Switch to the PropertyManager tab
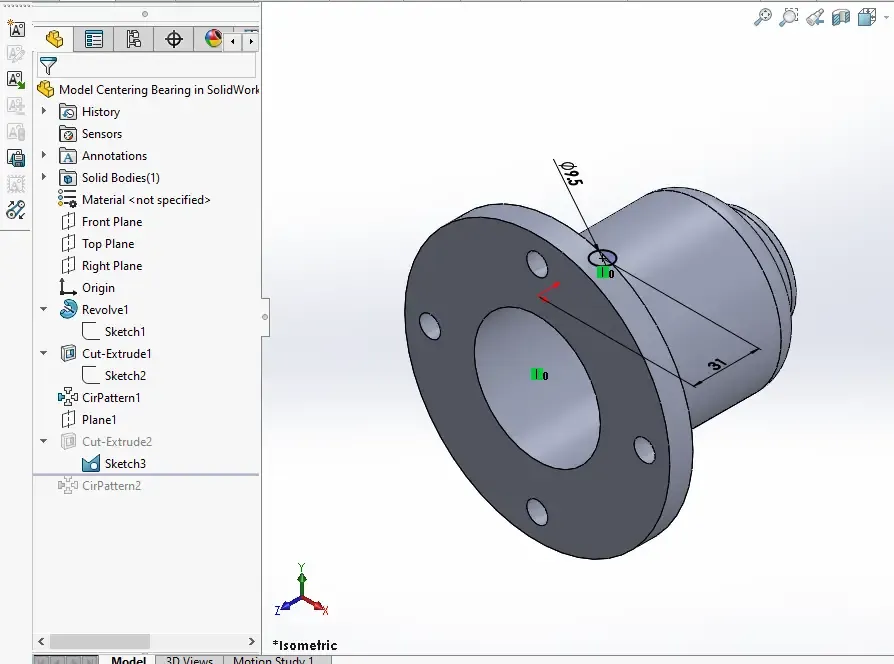 pyautogui.click(x=94, y=39)
